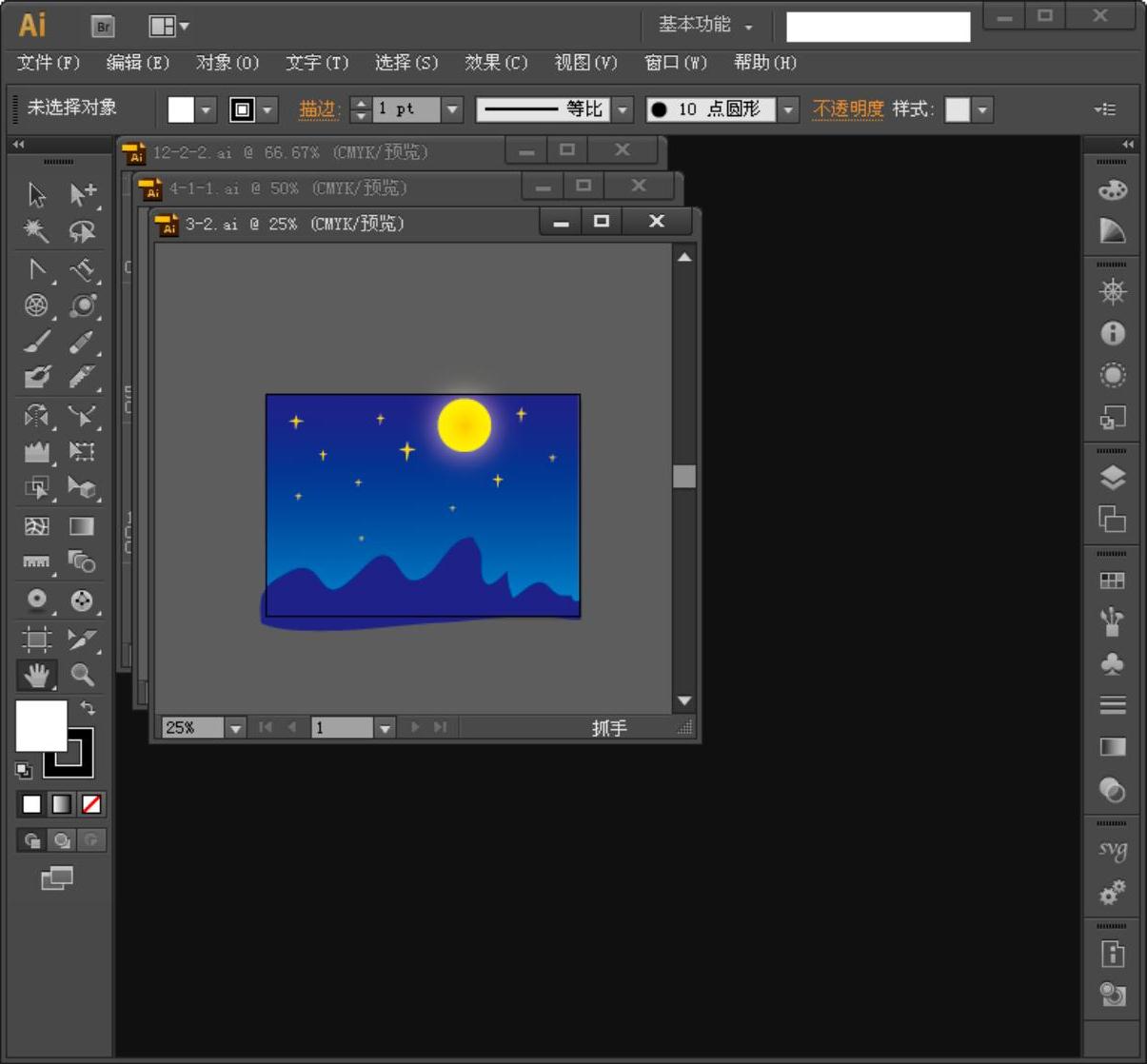Open the 文字(T) menu

click(x=317, y=63)
